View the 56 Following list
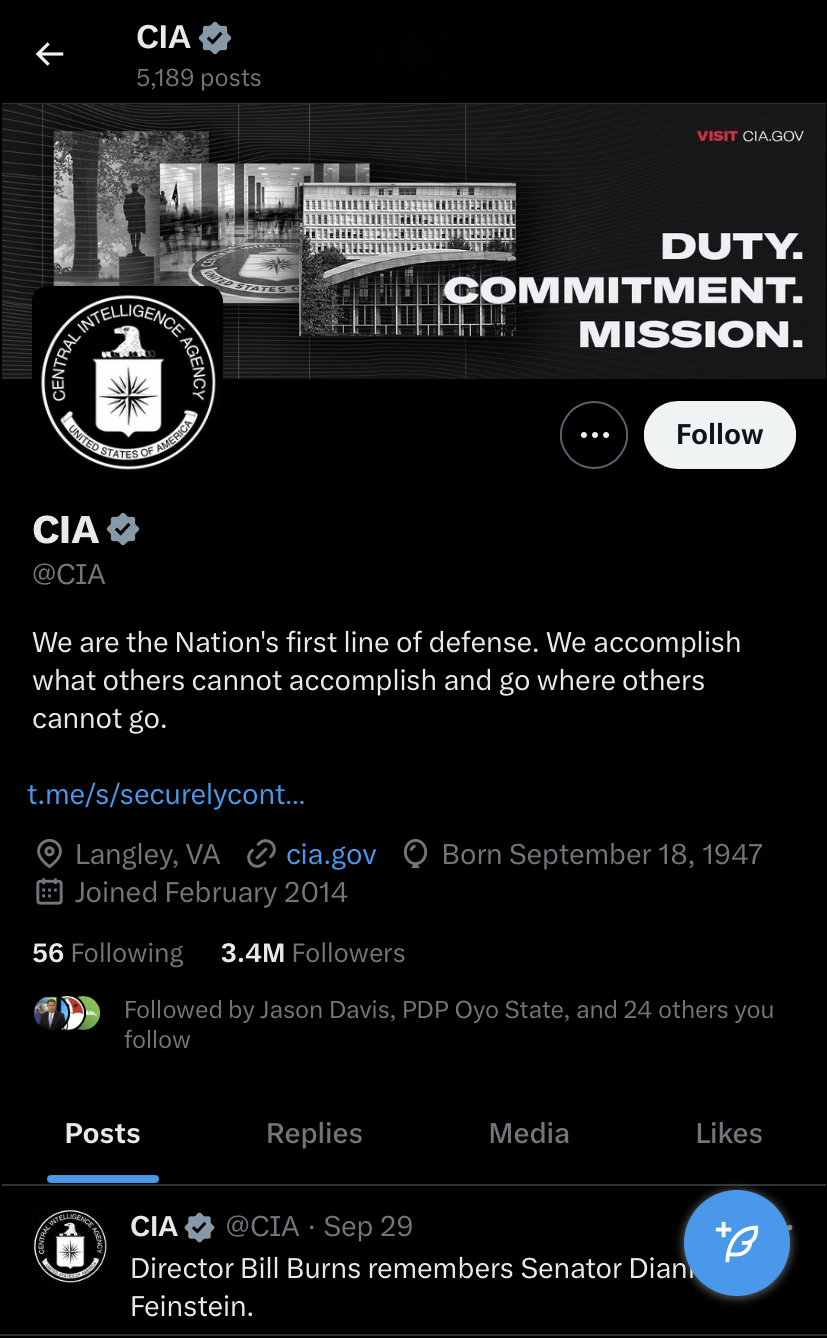 pos(108,953)
